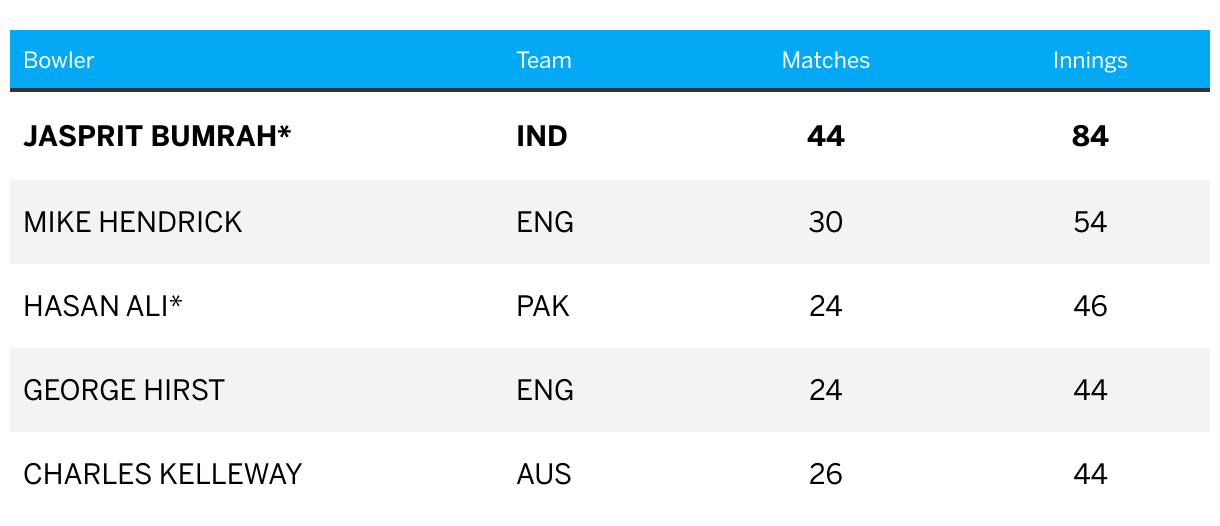Select the JASPRIT BUMRAH* bowler name

157,136
